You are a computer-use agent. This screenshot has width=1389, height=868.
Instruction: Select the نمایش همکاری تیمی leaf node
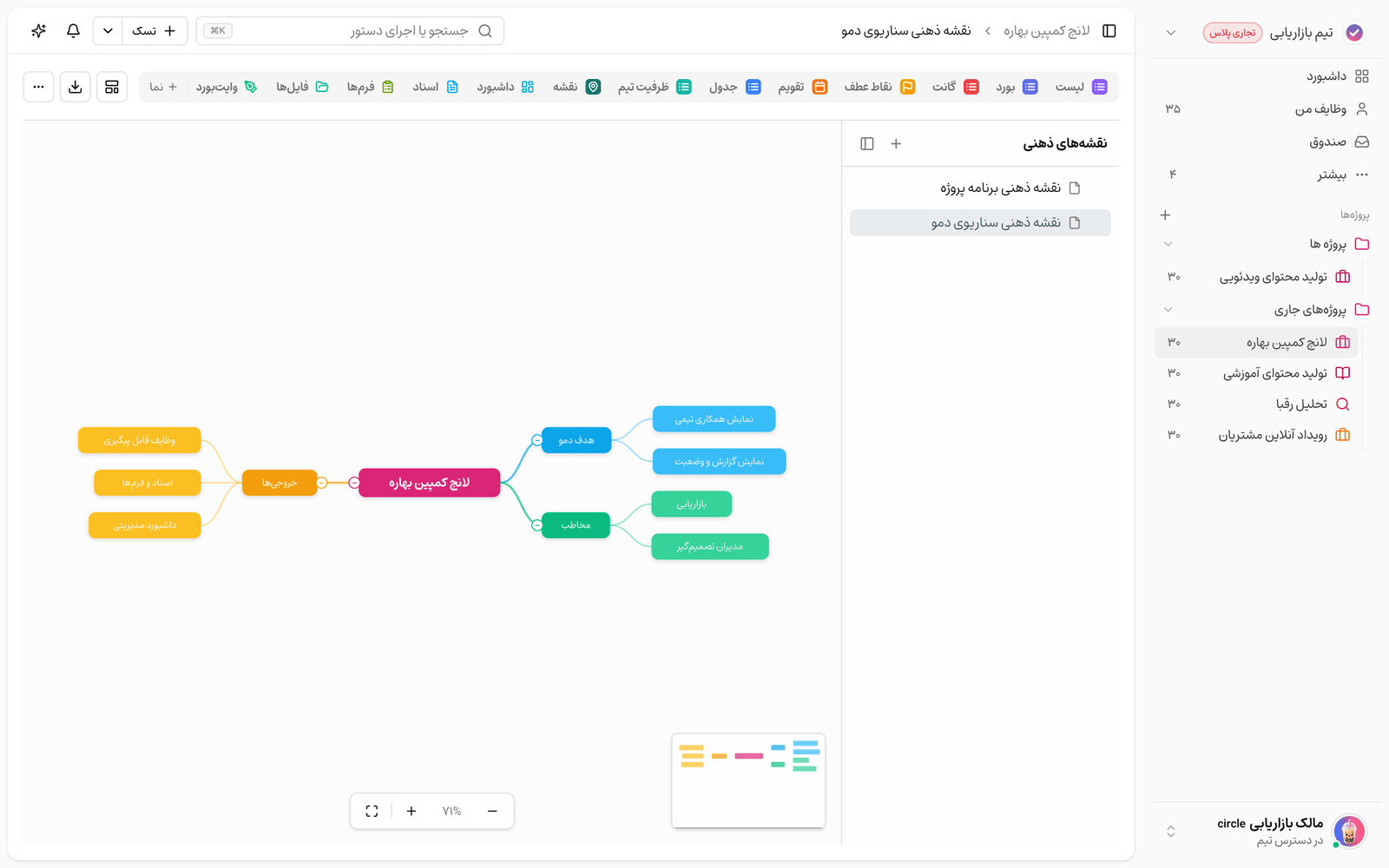click(714, 419)
